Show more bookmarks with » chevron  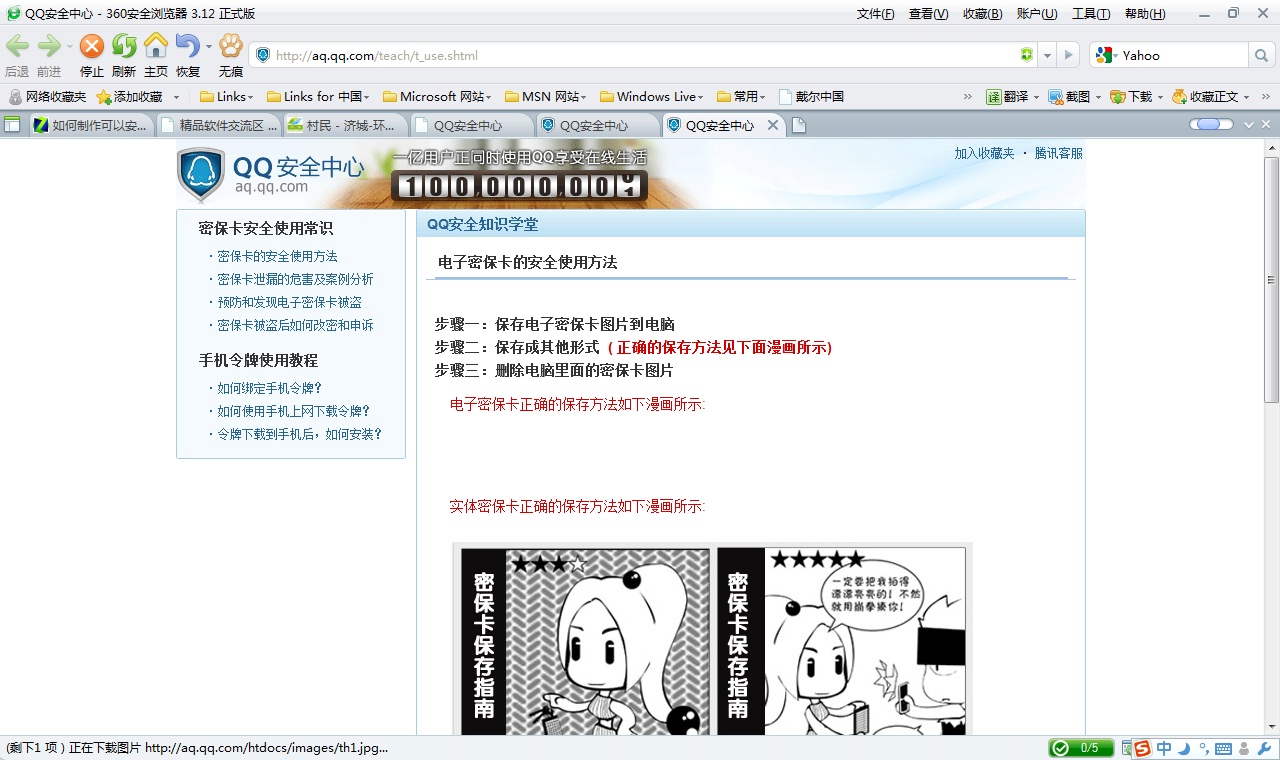coord(967,97)
